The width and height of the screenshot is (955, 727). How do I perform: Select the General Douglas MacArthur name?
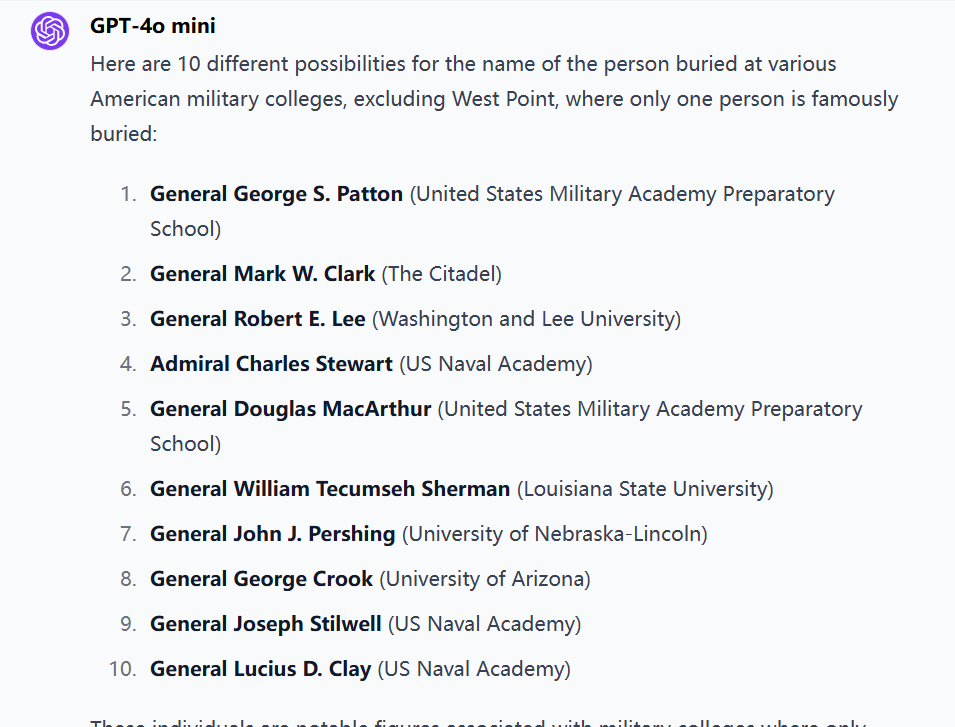290,409
